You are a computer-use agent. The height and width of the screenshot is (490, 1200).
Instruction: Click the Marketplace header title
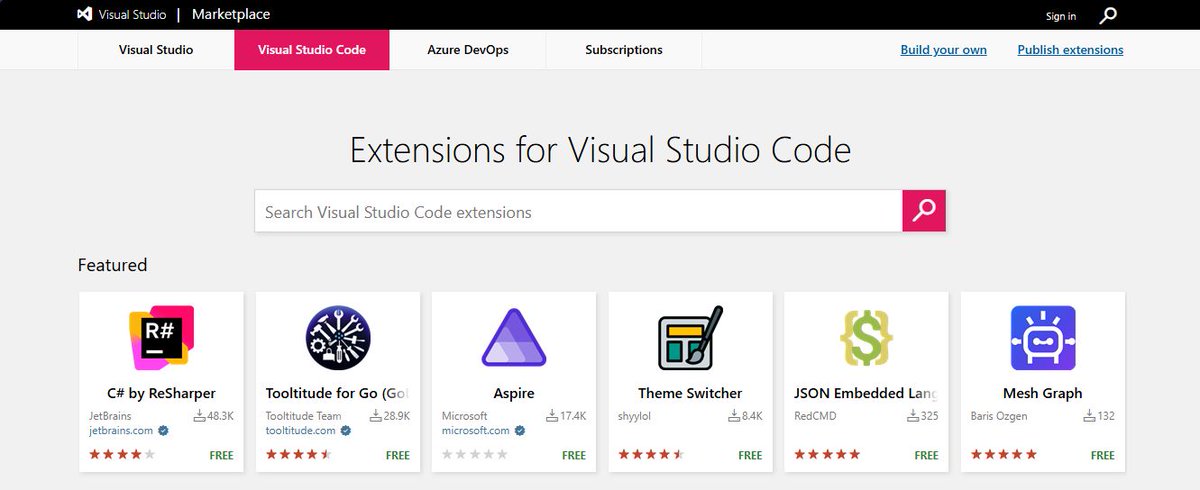pos(230,15)
